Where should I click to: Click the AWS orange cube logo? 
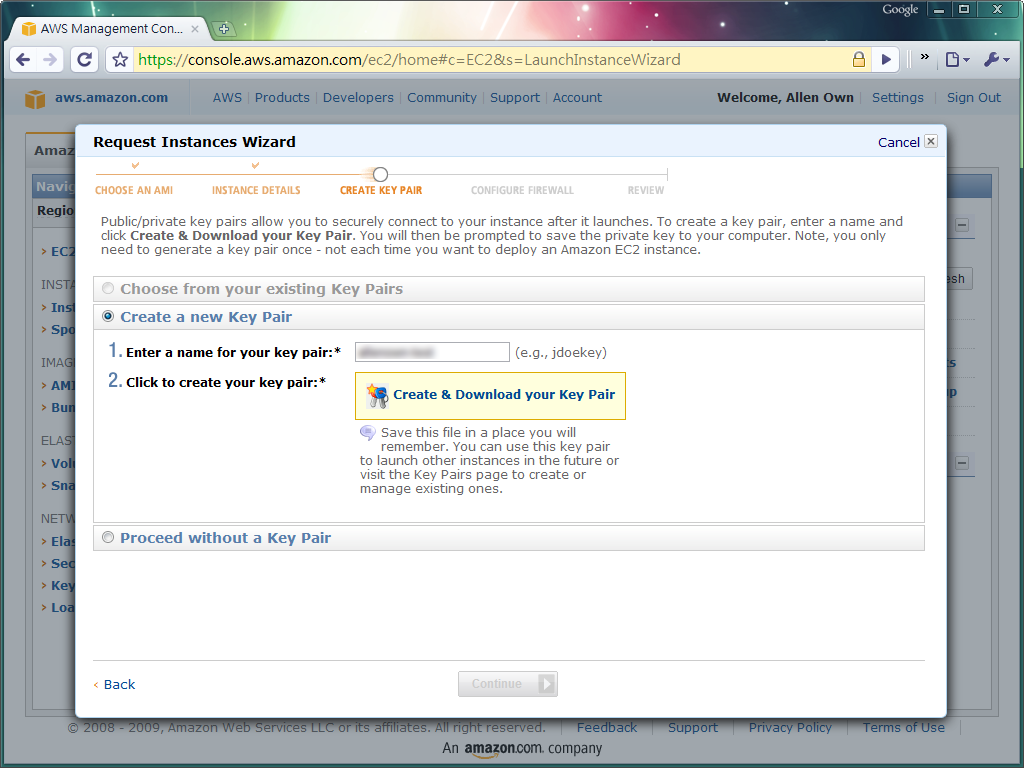point(35,99)
